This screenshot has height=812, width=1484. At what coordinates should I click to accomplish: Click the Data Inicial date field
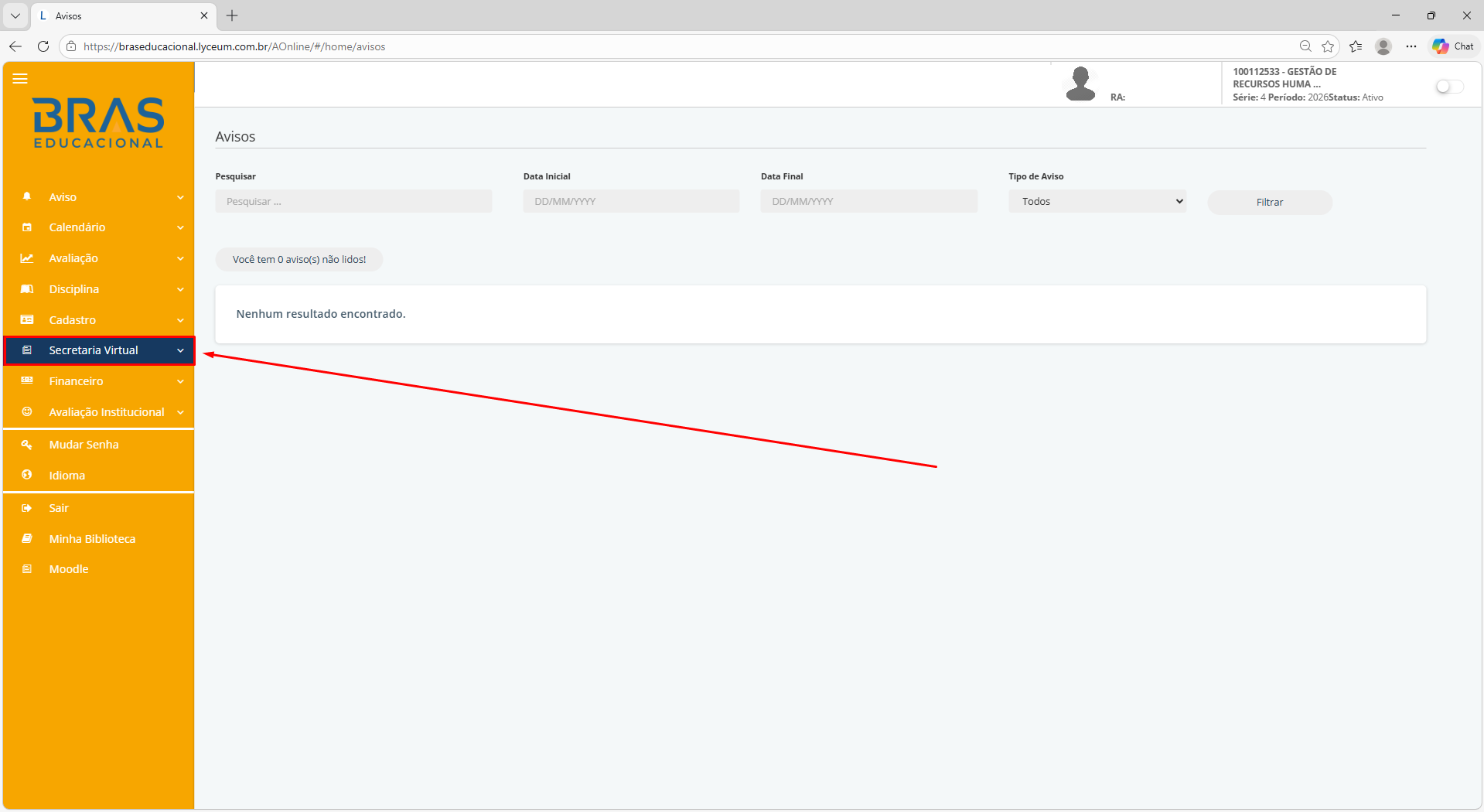click(x=630, y=202)
